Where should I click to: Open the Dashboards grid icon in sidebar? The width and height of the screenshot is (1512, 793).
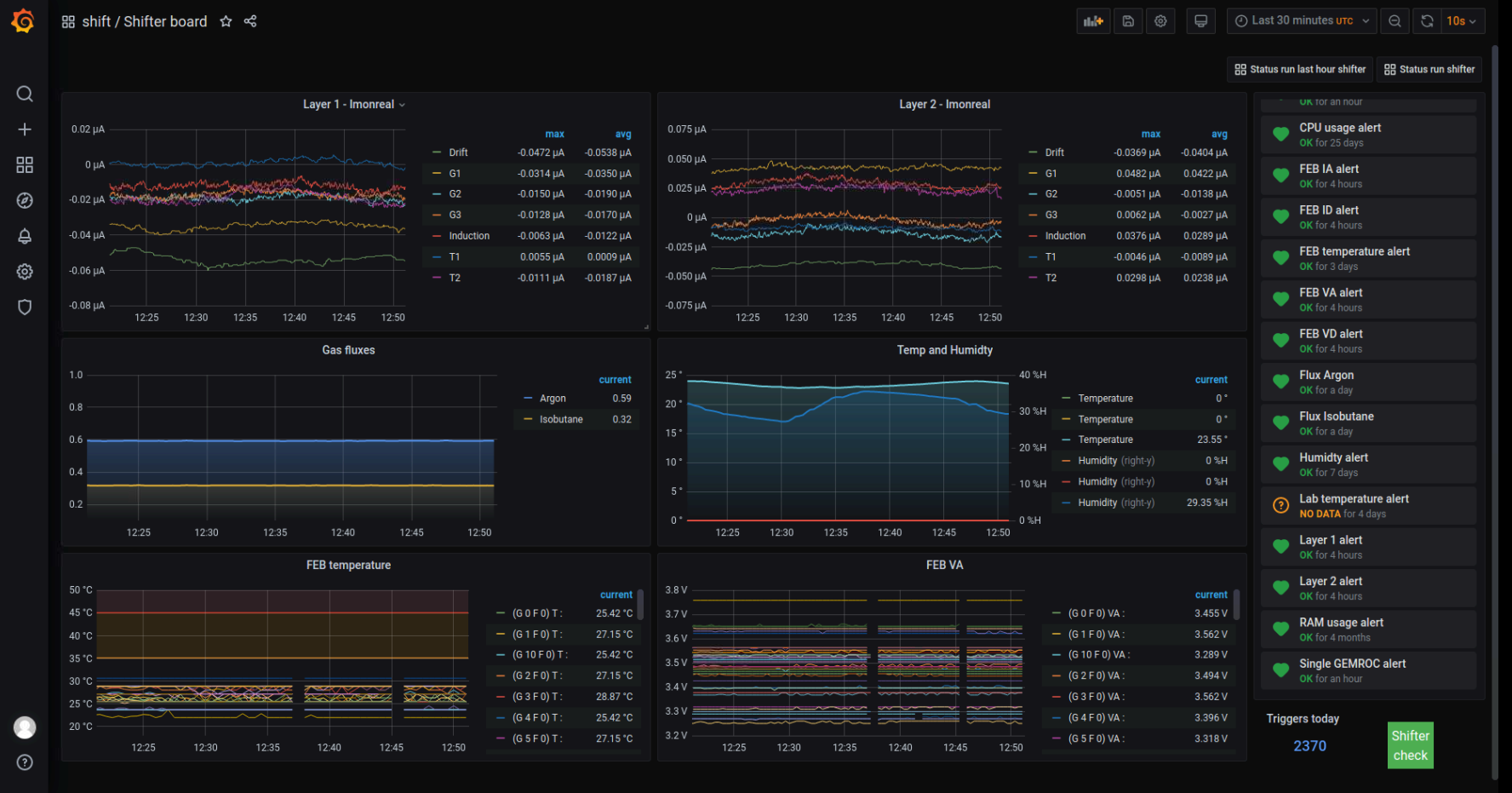(25, 164)
